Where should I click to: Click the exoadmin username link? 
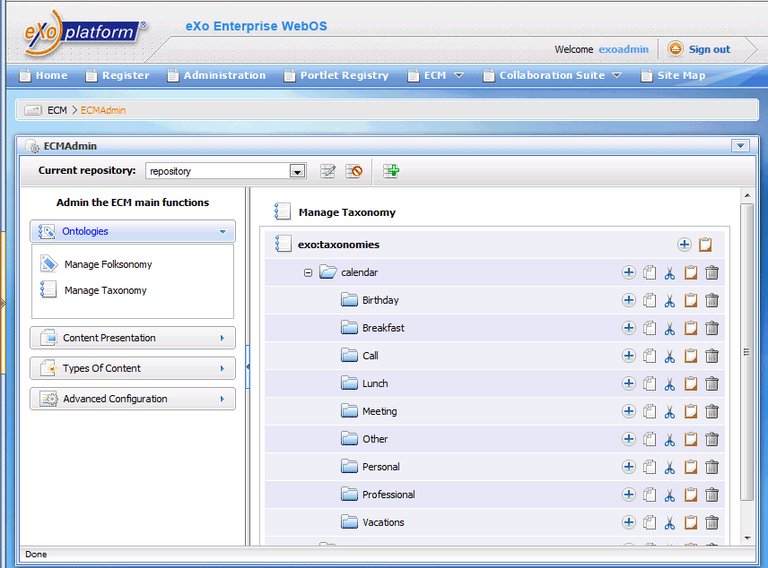point(624,49)
